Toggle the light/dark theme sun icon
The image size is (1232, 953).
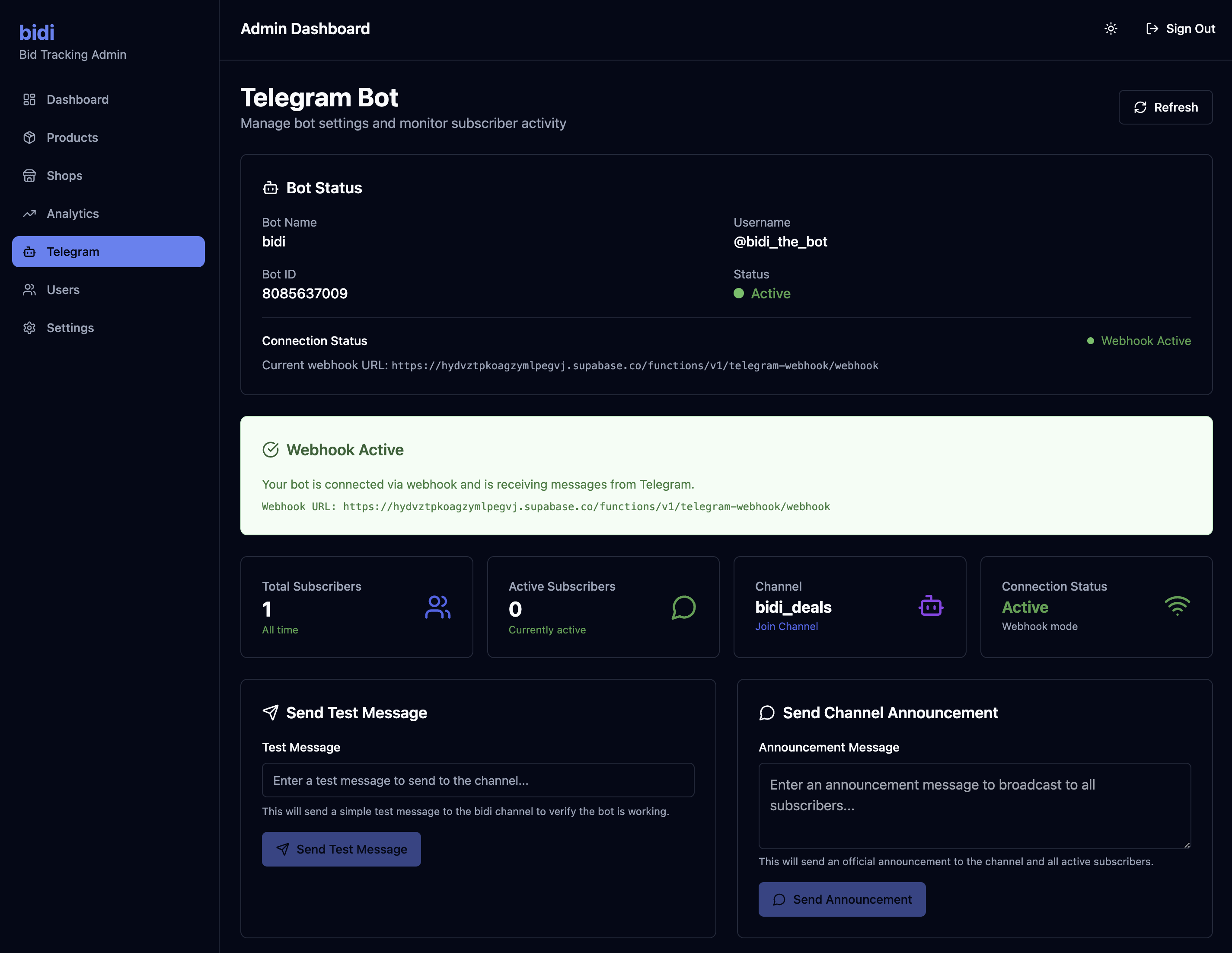pyautogui.click(x=1110, y=29)
